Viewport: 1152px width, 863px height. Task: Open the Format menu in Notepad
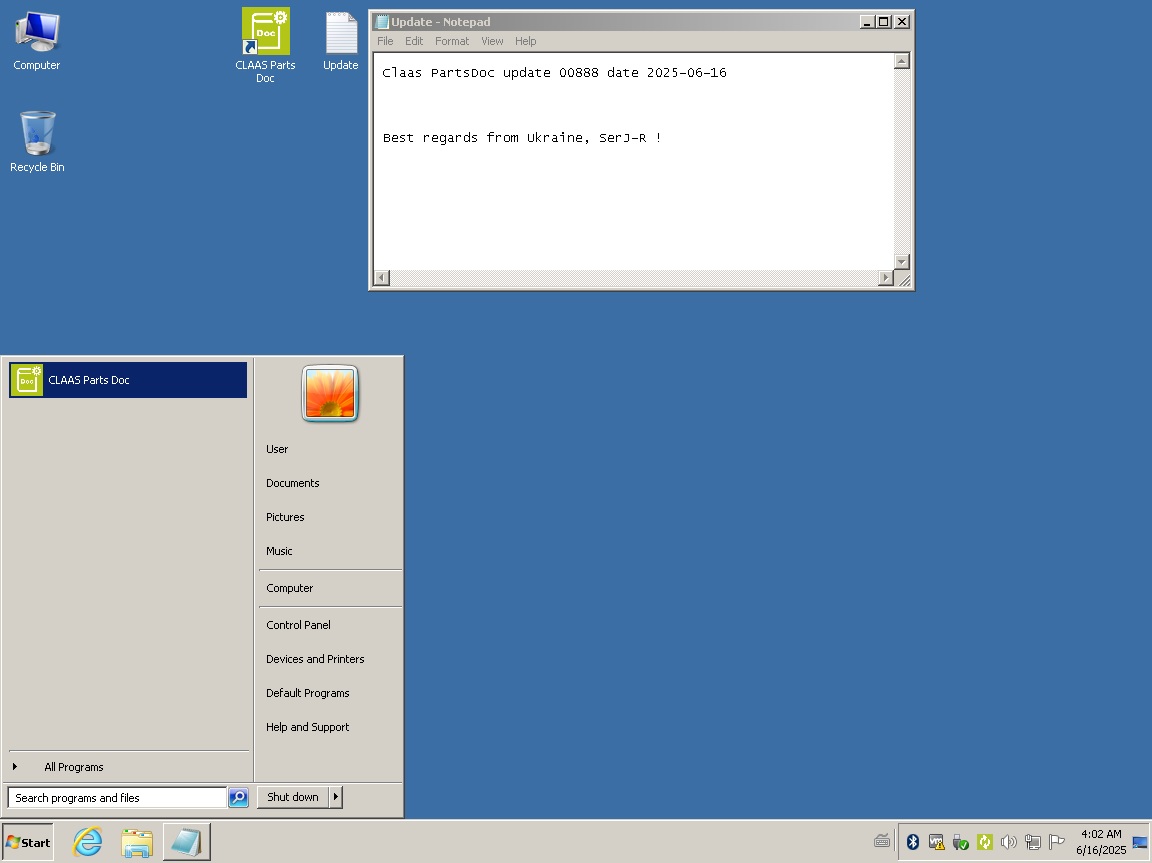(452, 41)
